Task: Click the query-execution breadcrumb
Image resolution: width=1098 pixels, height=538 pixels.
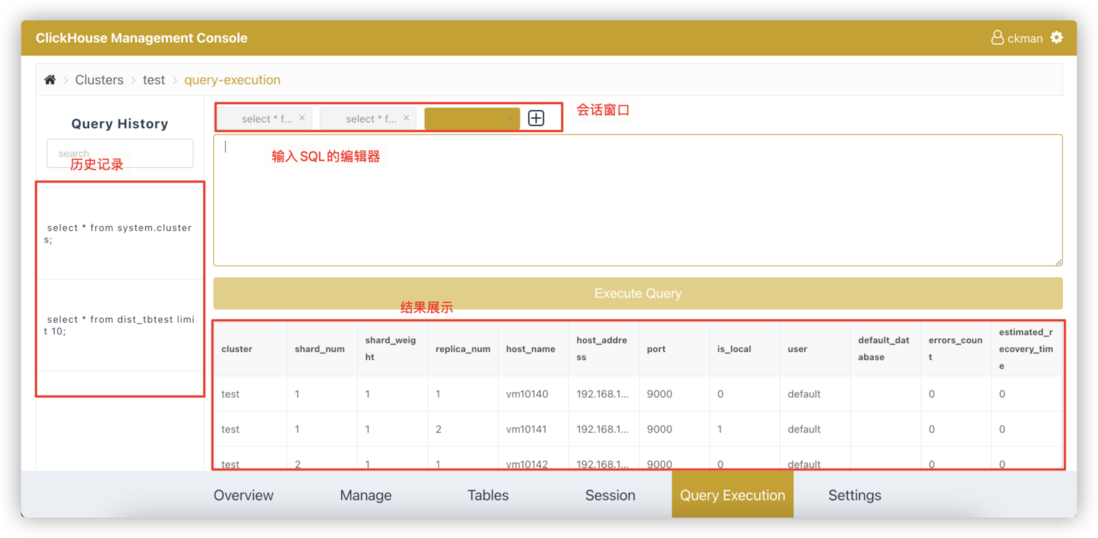Action: (232, 80)
